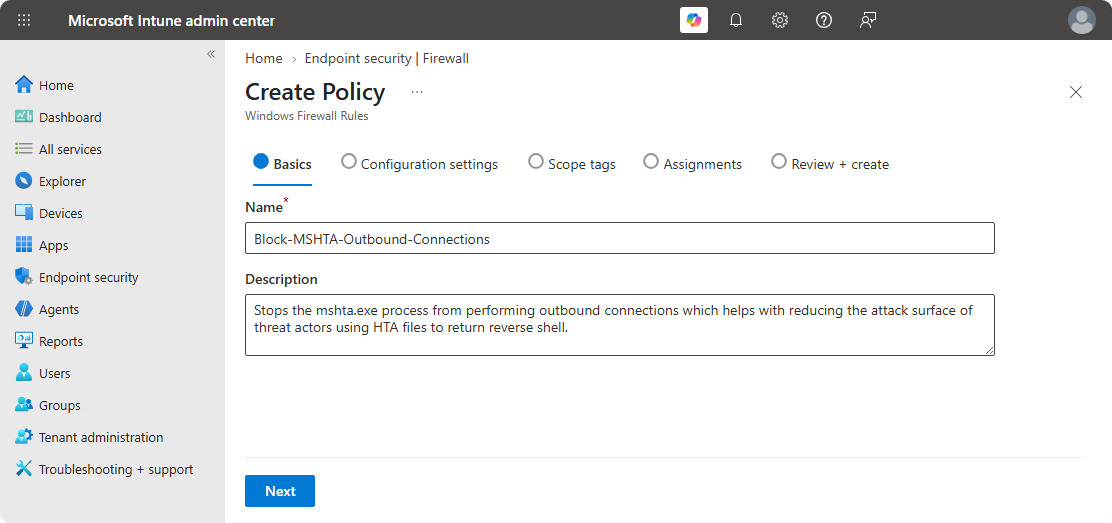Screen dimensions: 1112x523
Task: Open Reports label in sidebar
Action: (61, 341)
